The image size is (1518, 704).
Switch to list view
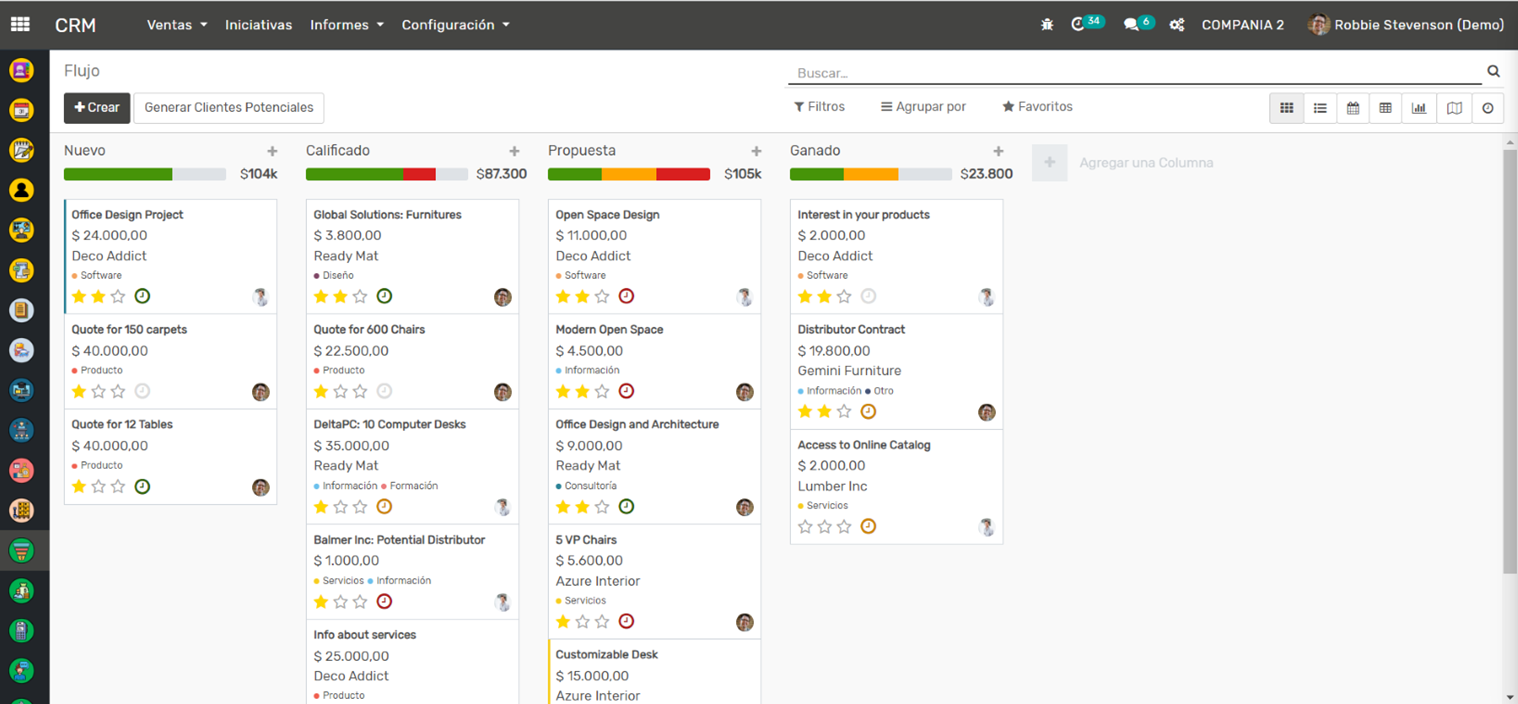coord(1320,108)
